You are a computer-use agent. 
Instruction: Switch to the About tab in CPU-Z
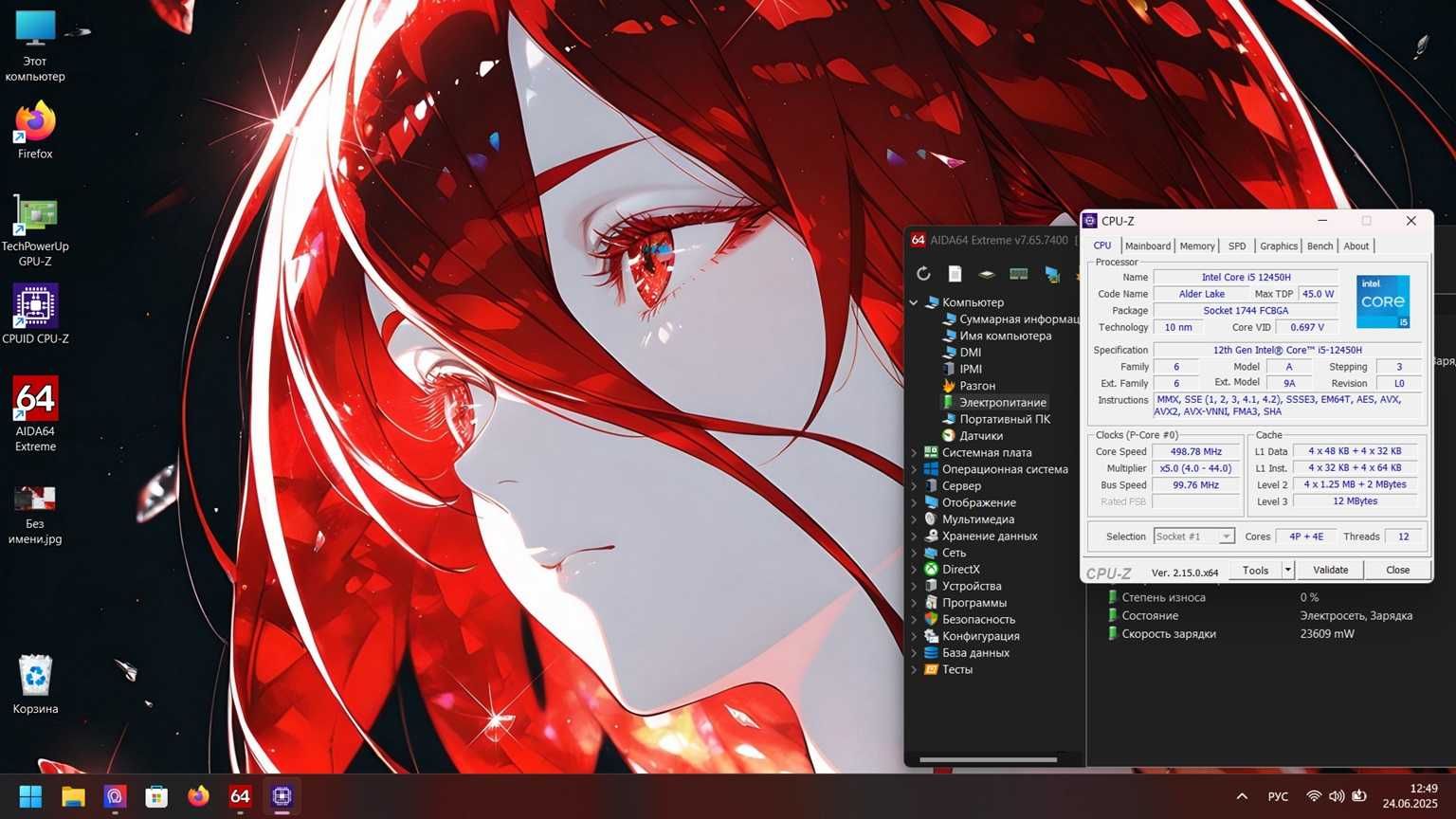[1356, 246]
